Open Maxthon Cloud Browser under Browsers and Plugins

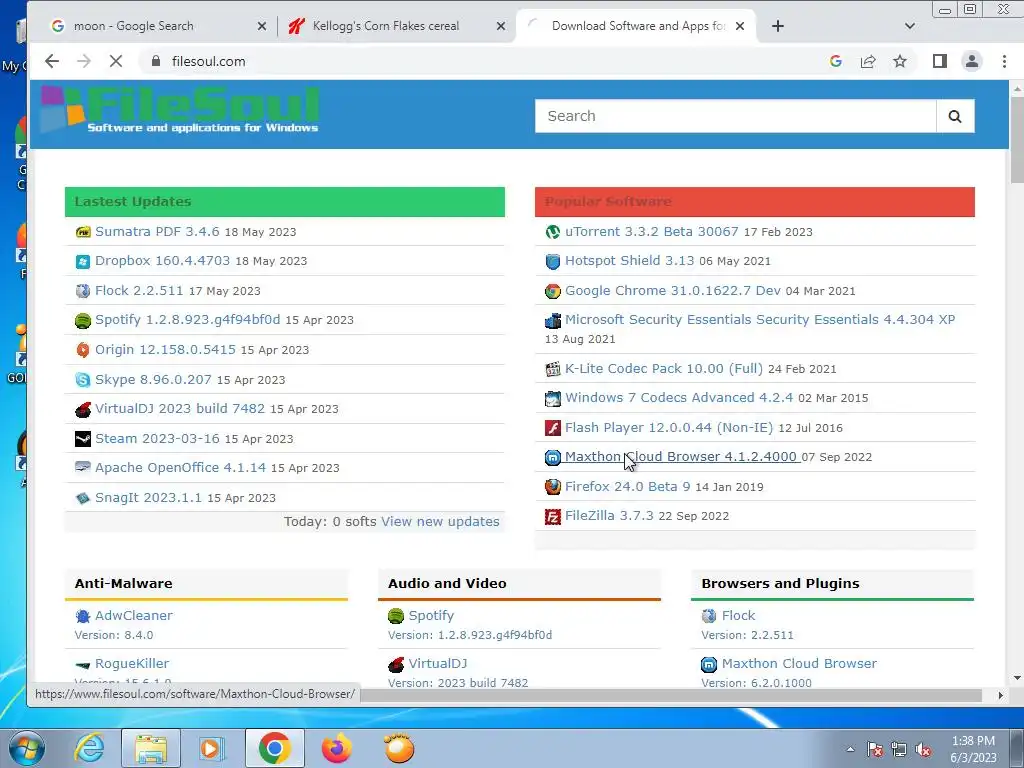click(x=799, y=664)
